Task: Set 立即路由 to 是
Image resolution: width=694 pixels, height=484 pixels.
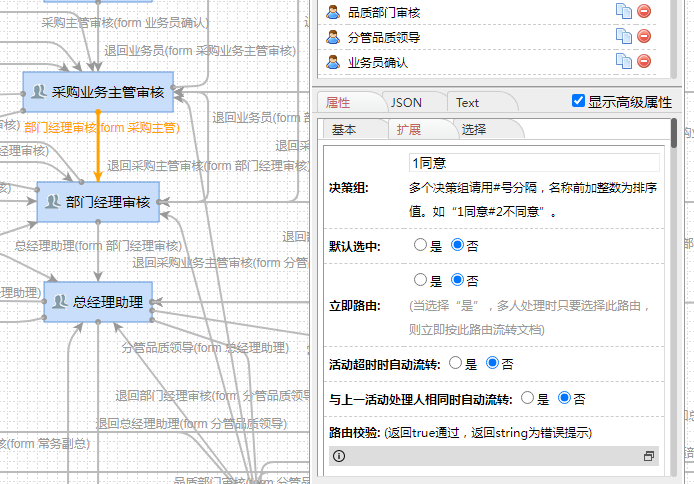Action: pos(421,281)
